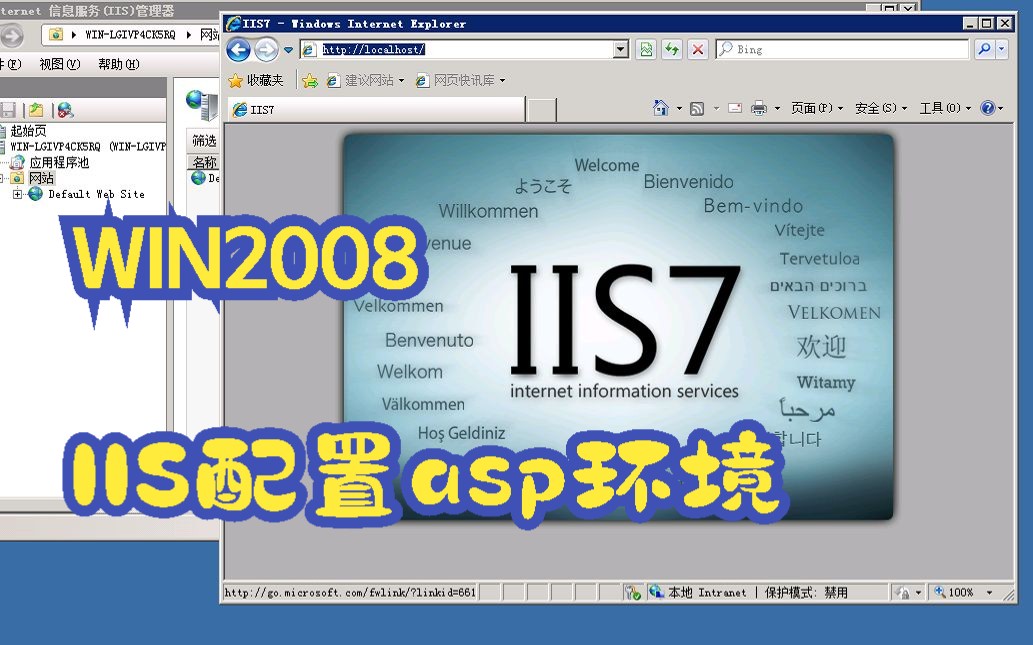Viewport: 1033px width, 645px height.
Task: Click the printer icon
Action: (x=759, y=108)
